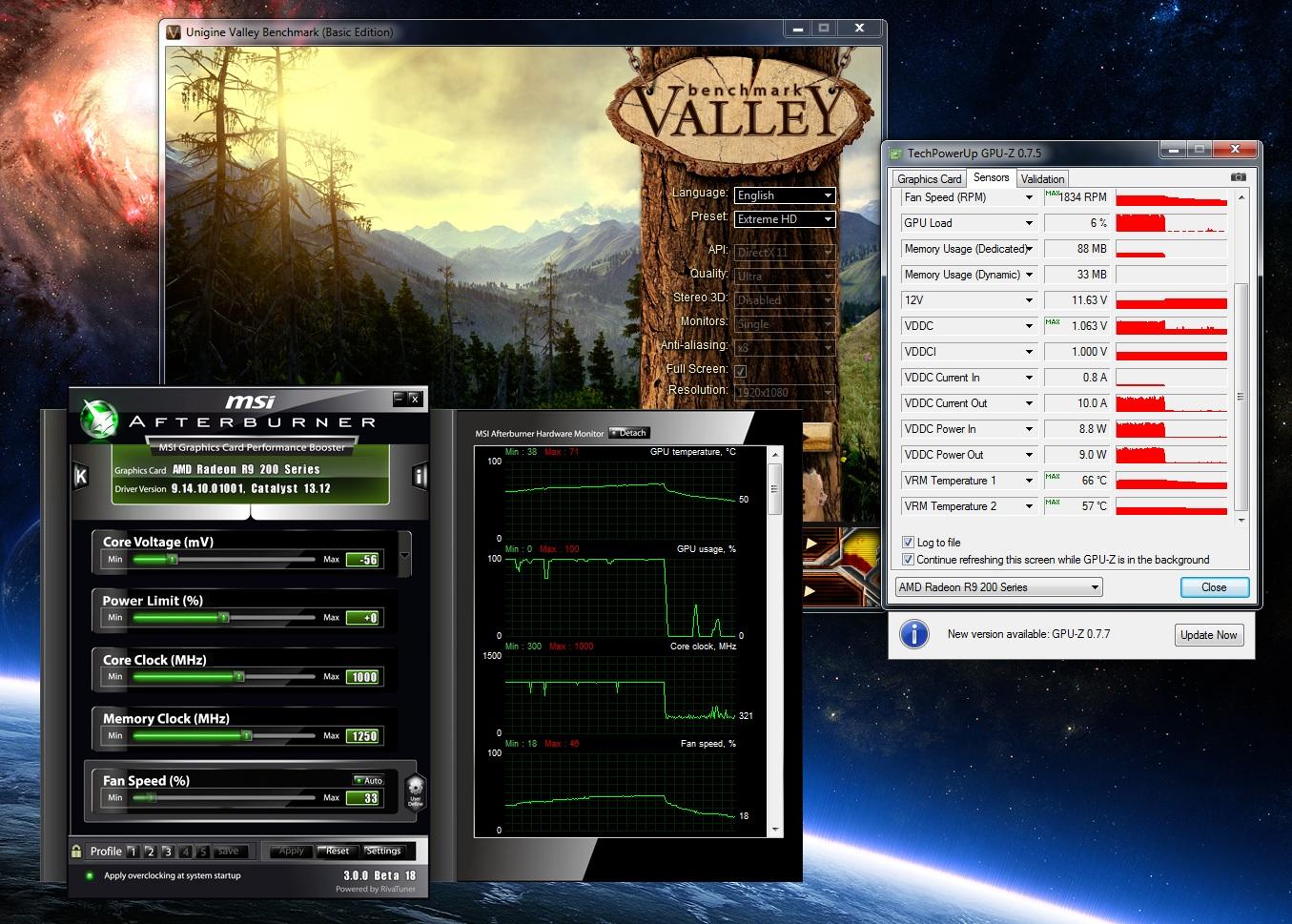The width and height of the screenshot is (1292, 924).
Task: Click the GPU Load history graph
Action: (x=1171, y=223)
